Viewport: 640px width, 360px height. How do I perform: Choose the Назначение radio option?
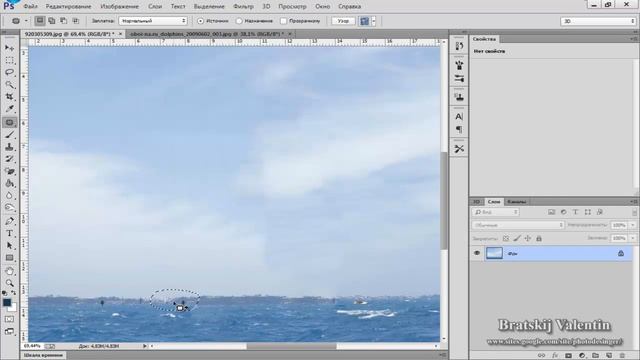click(239, 21)
